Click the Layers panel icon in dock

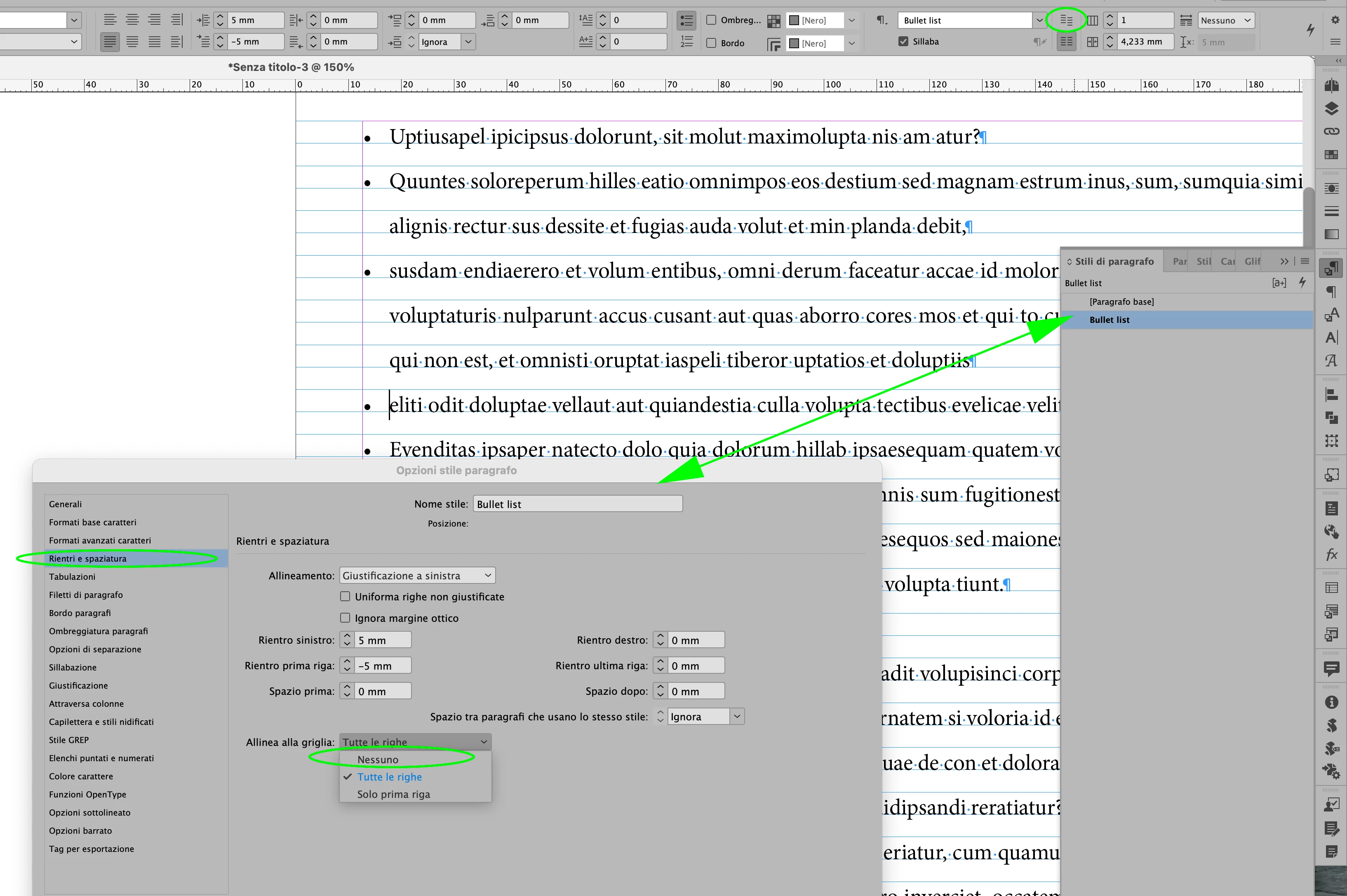(1331, 108)
